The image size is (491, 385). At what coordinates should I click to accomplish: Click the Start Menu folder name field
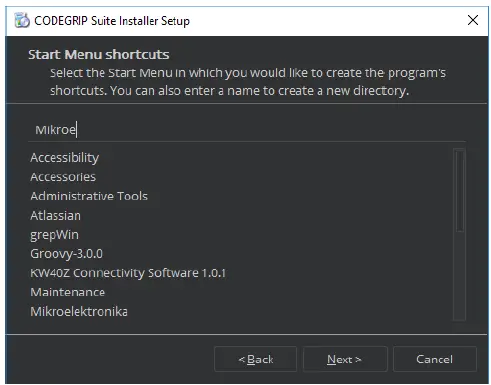pos(247,130)
